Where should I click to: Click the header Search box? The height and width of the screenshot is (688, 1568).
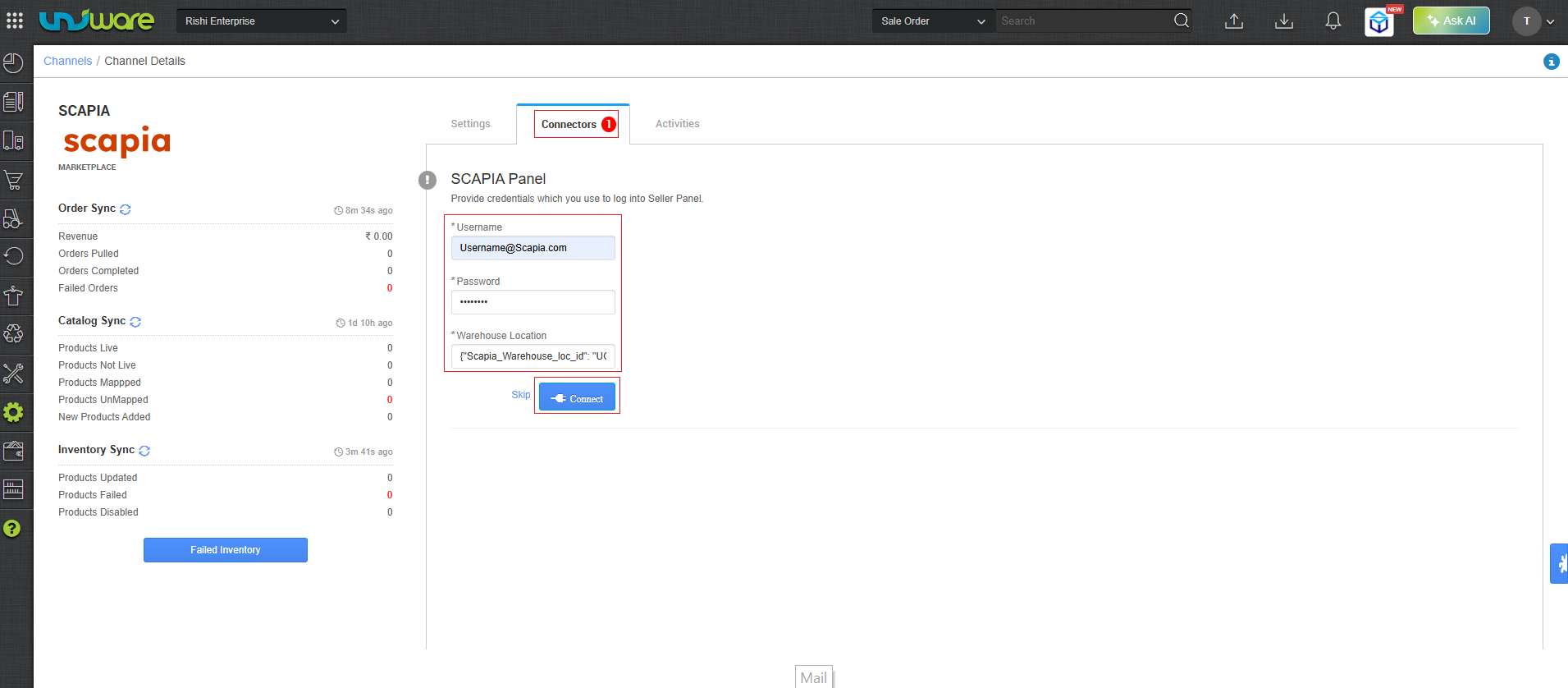coord(1085,21)
